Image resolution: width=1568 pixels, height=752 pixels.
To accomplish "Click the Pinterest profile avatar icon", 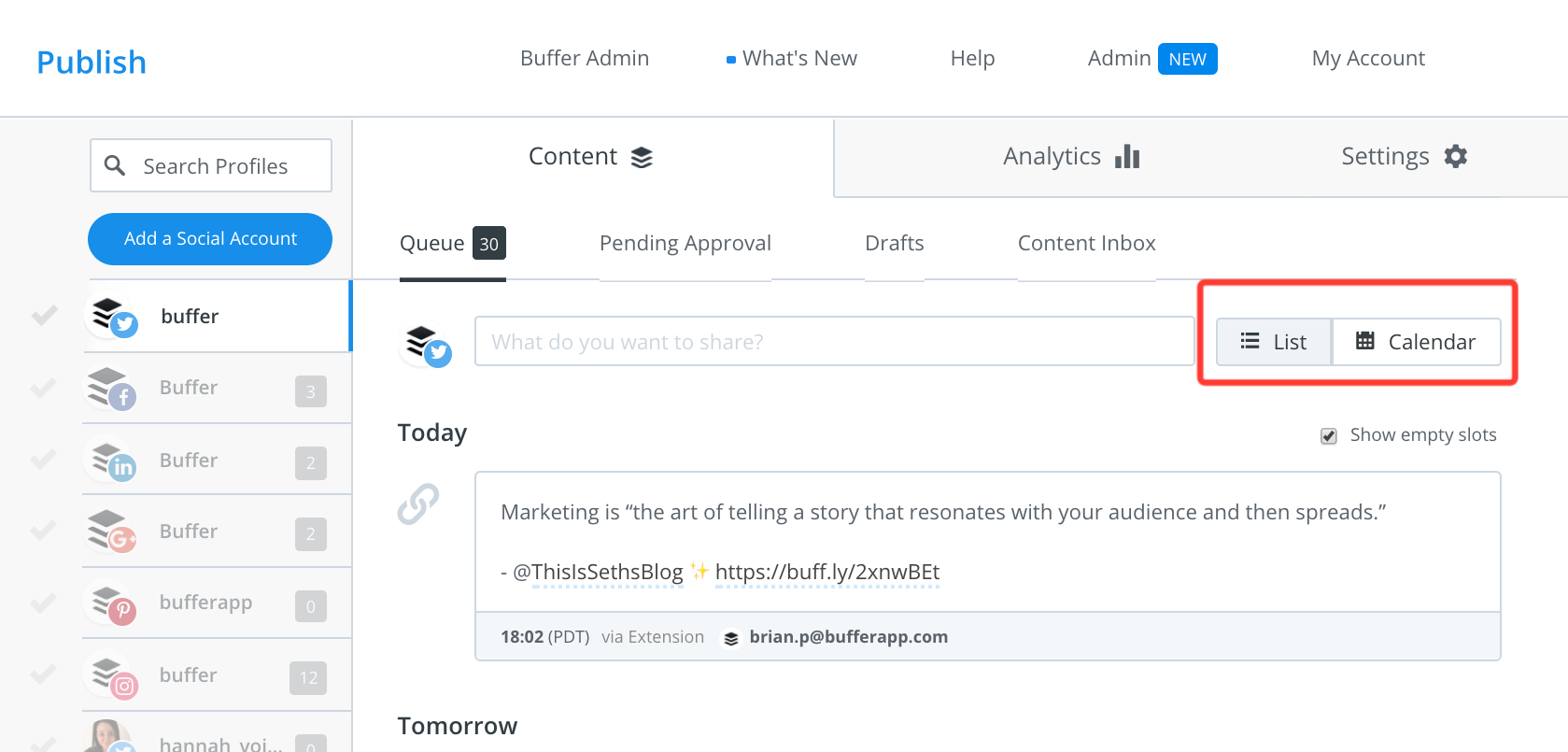I will point(111,603).
